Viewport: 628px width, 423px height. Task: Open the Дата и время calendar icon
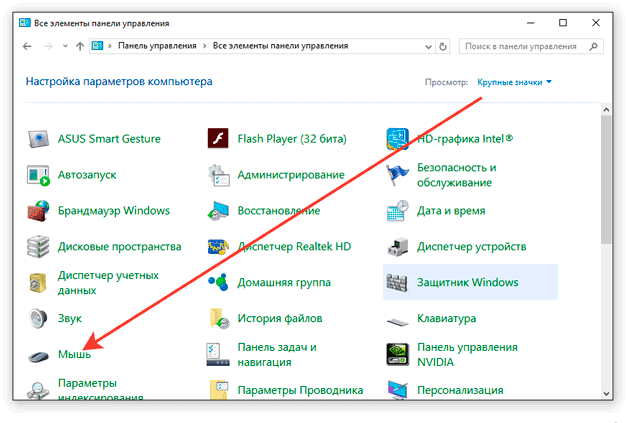point(397,211)
